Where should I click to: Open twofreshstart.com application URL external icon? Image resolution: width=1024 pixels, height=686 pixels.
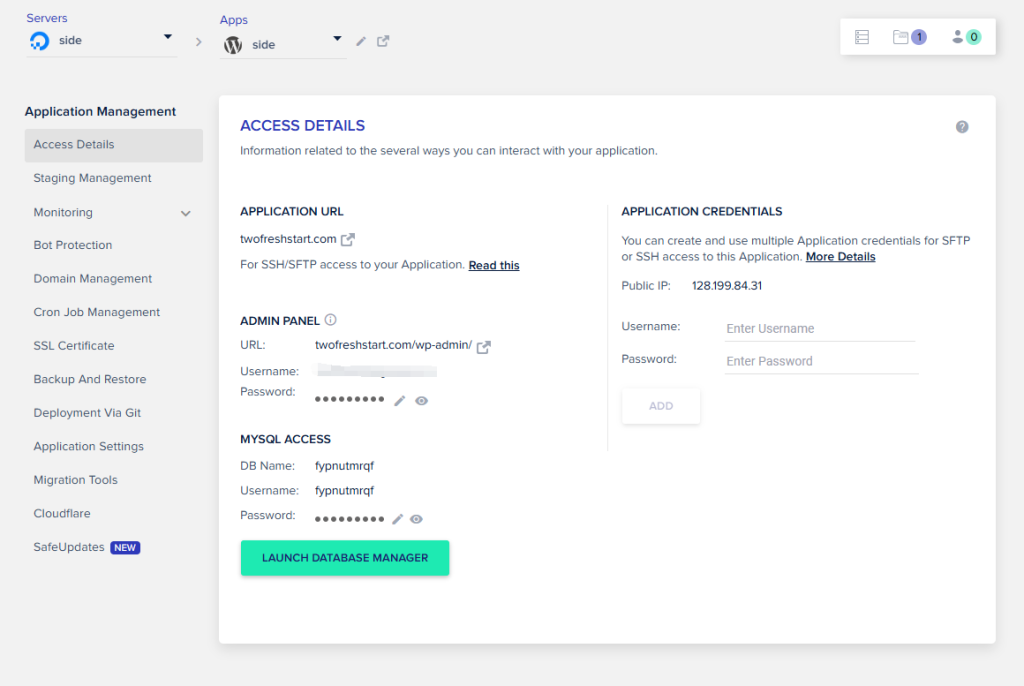(347, 240)
